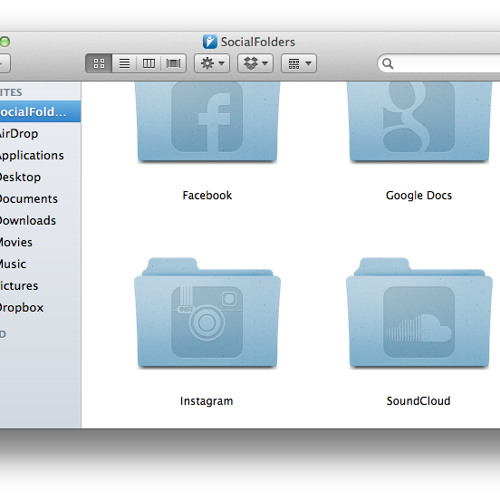Open Movies in the sidebar

(x=40, y=242)
